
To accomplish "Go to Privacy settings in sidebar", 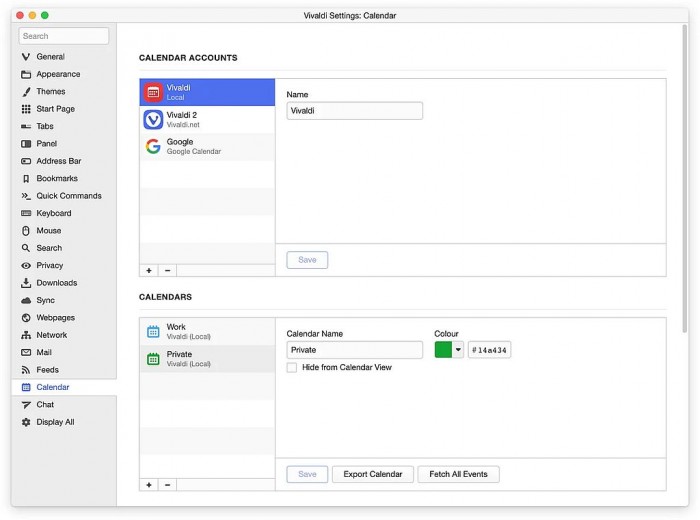I will [x=49, y=265].
